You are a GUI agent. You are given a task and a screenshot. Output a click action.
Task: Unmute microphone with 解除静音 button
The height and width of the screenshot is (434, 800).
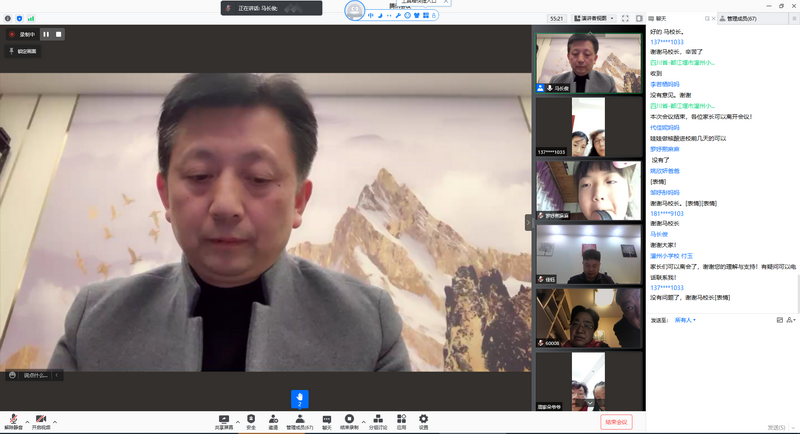pyautogui.click(x=13, y=419)
